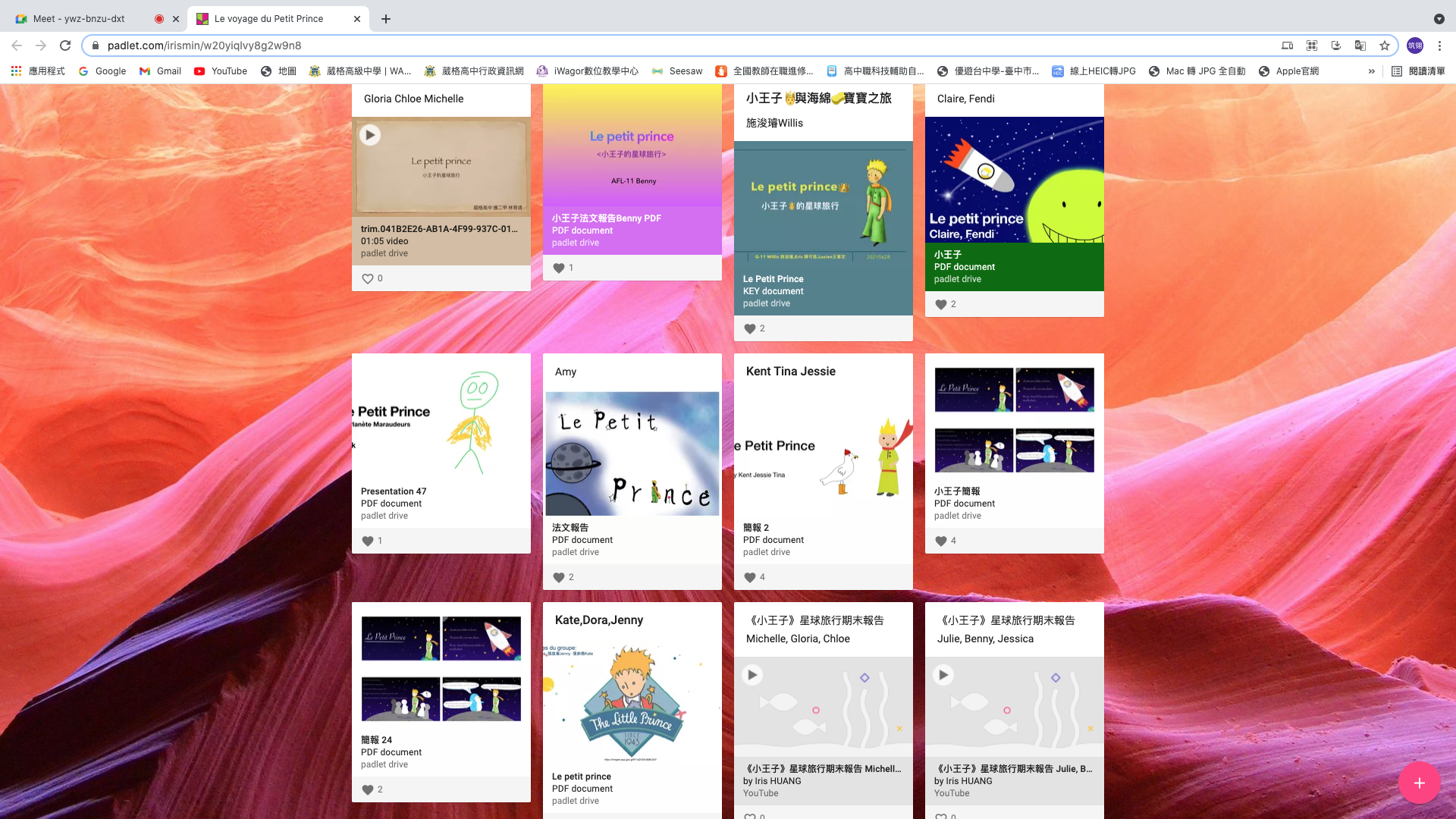Like the Presentation 47 post
Screen dimensions: 1456x819
[x=368, y=541]
